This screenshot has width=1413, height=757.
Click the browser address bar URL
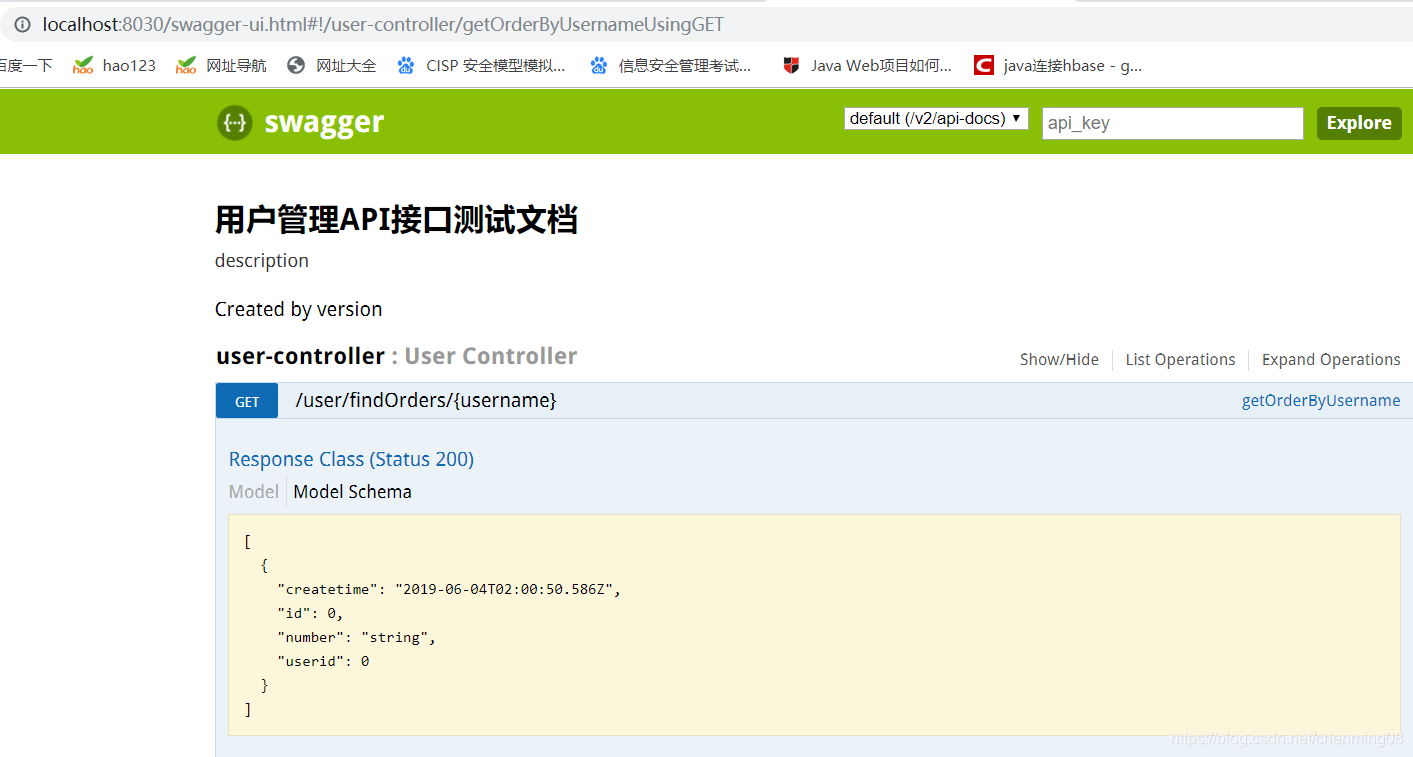[x=383, y=24]
